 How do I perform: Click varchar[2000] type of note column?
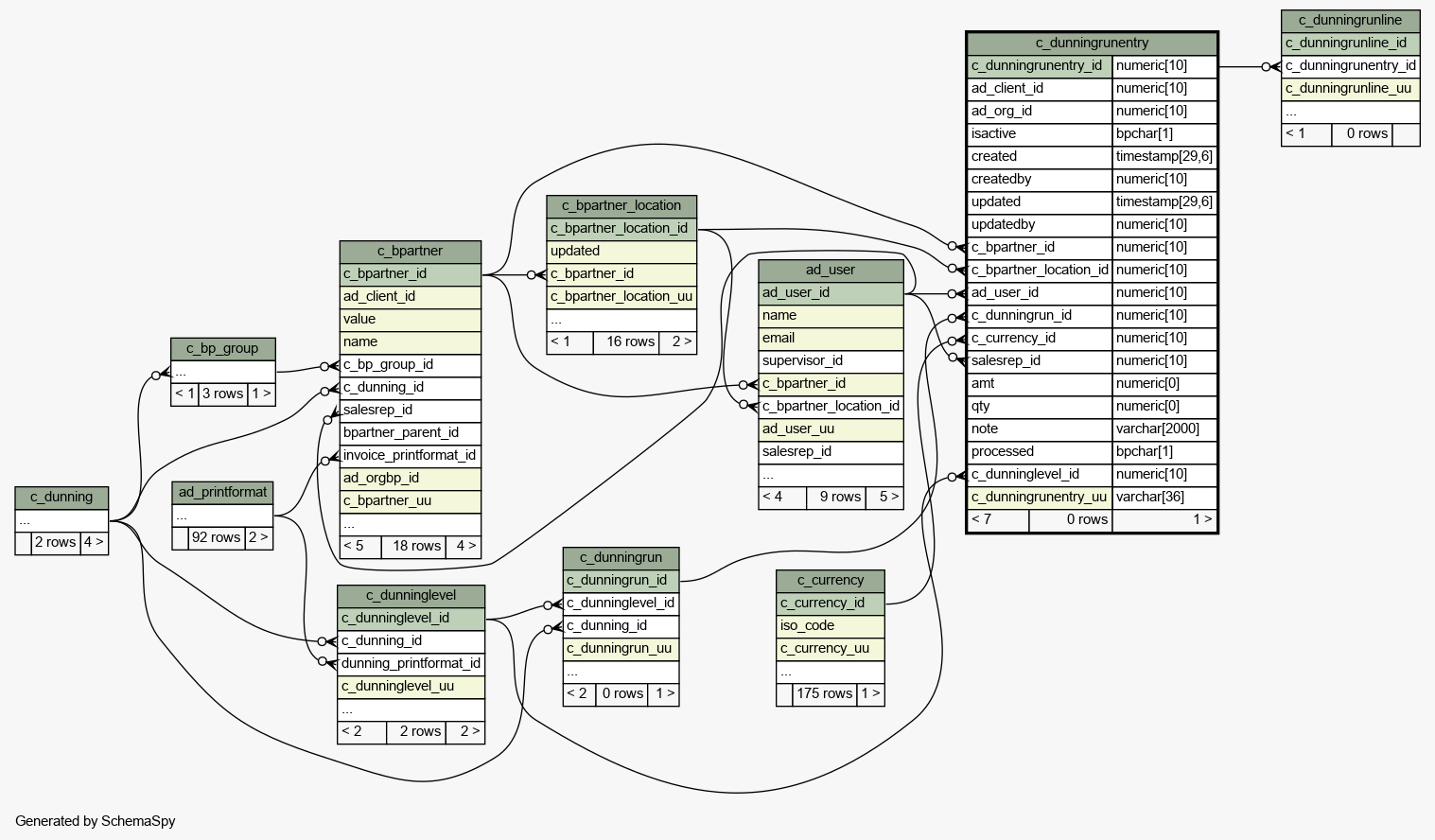pos(1164,429)
